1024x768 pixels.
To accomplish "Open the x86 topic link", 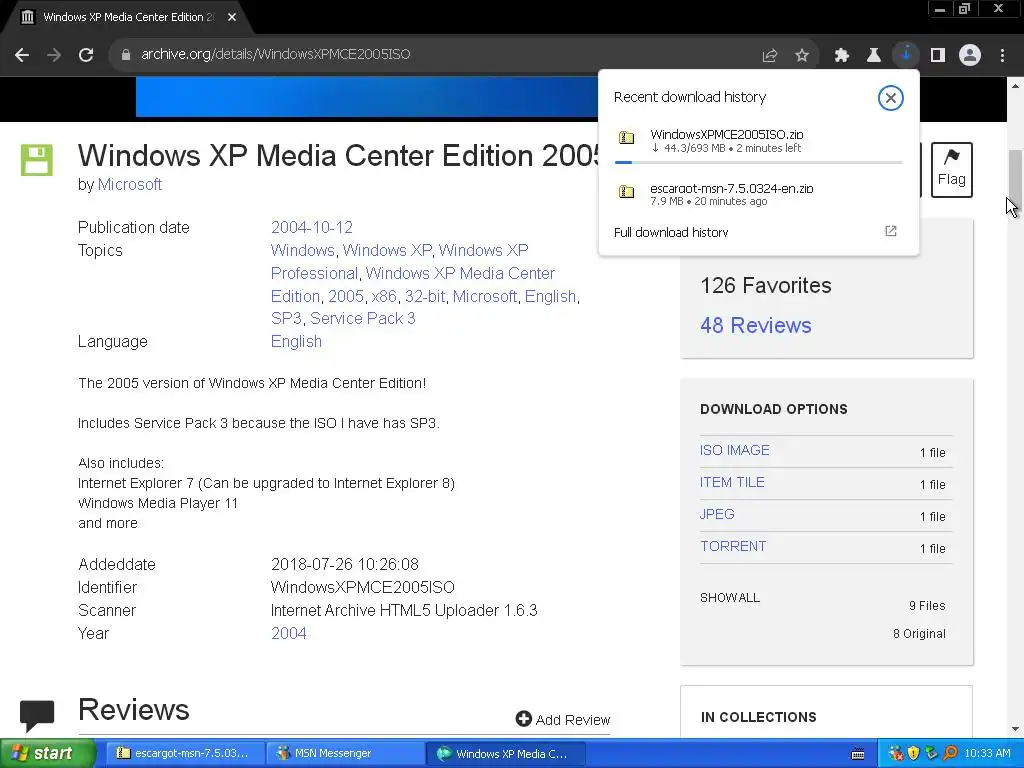I will [384, 296].
